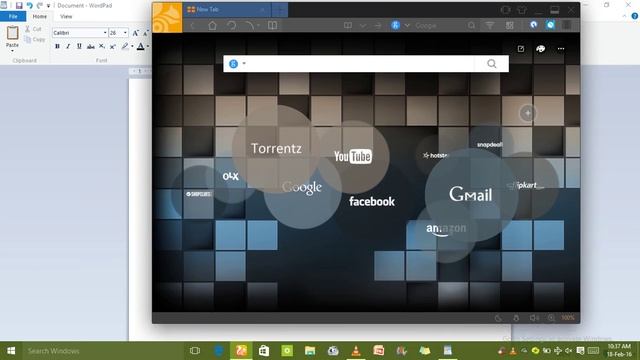The height and width of the screenshot is (360, 640).
Task: Click the palette theme icon on new tab page
Action: tap(540, 49)
